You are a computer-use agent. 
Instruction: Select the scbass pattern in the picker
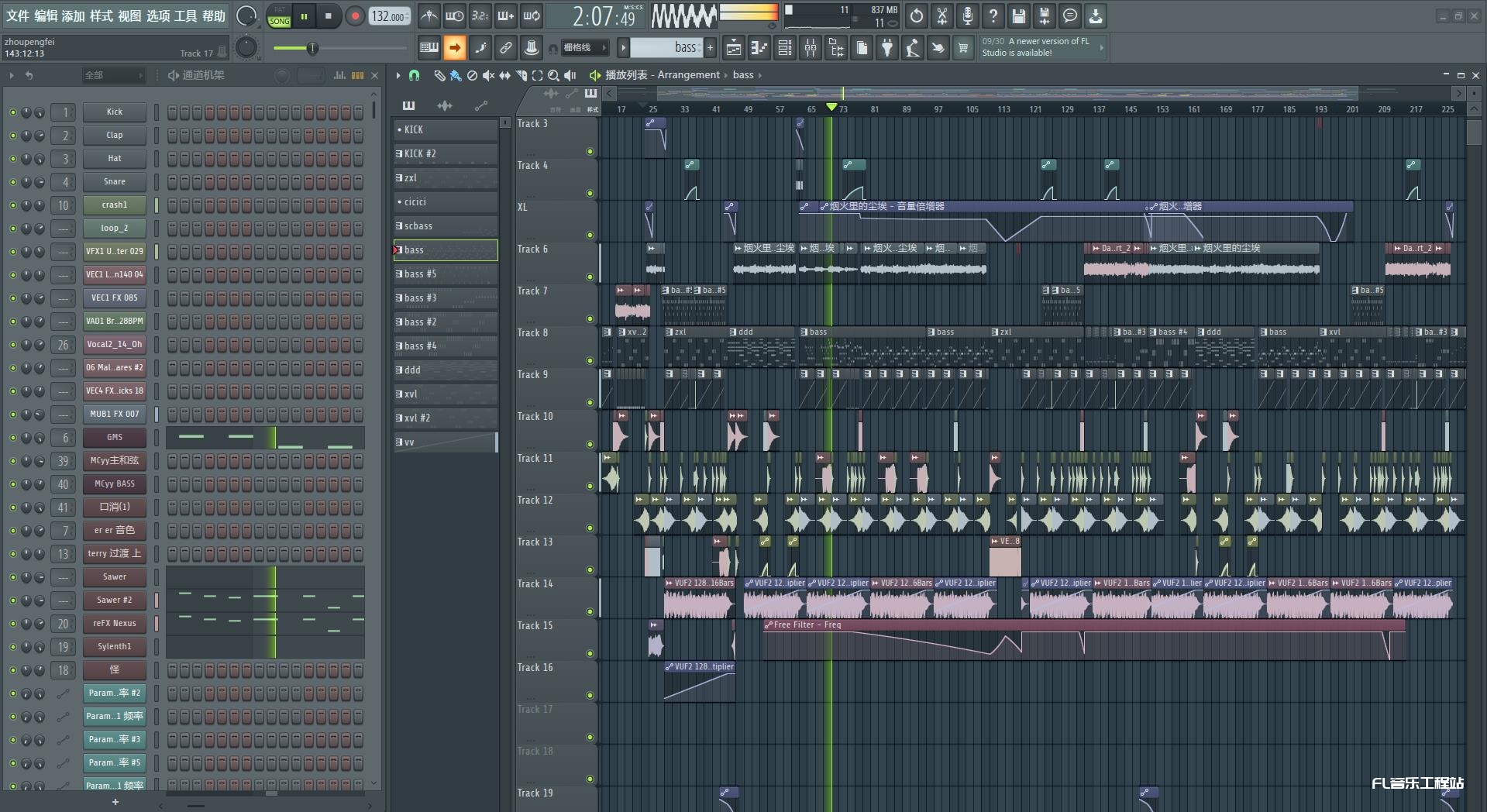pyautogui.click(x=446, y=226)
